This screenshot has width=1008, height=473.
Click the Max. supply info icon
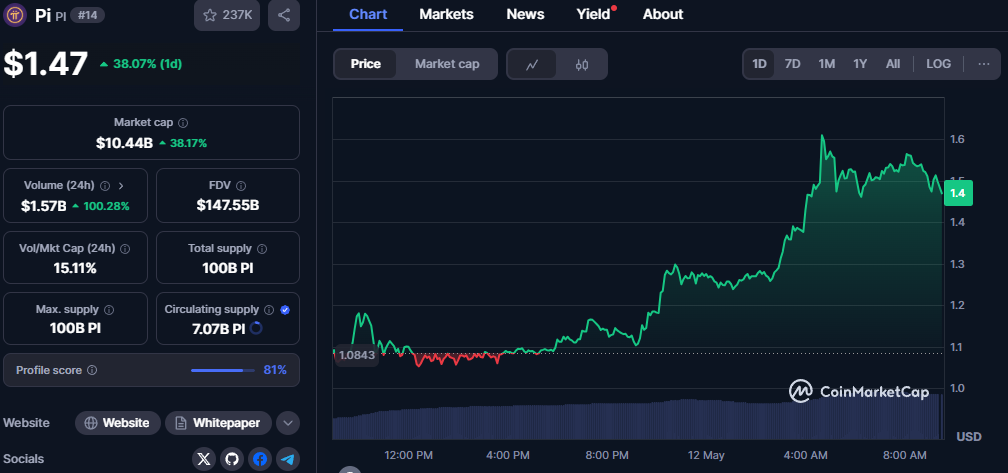[109, 310]
